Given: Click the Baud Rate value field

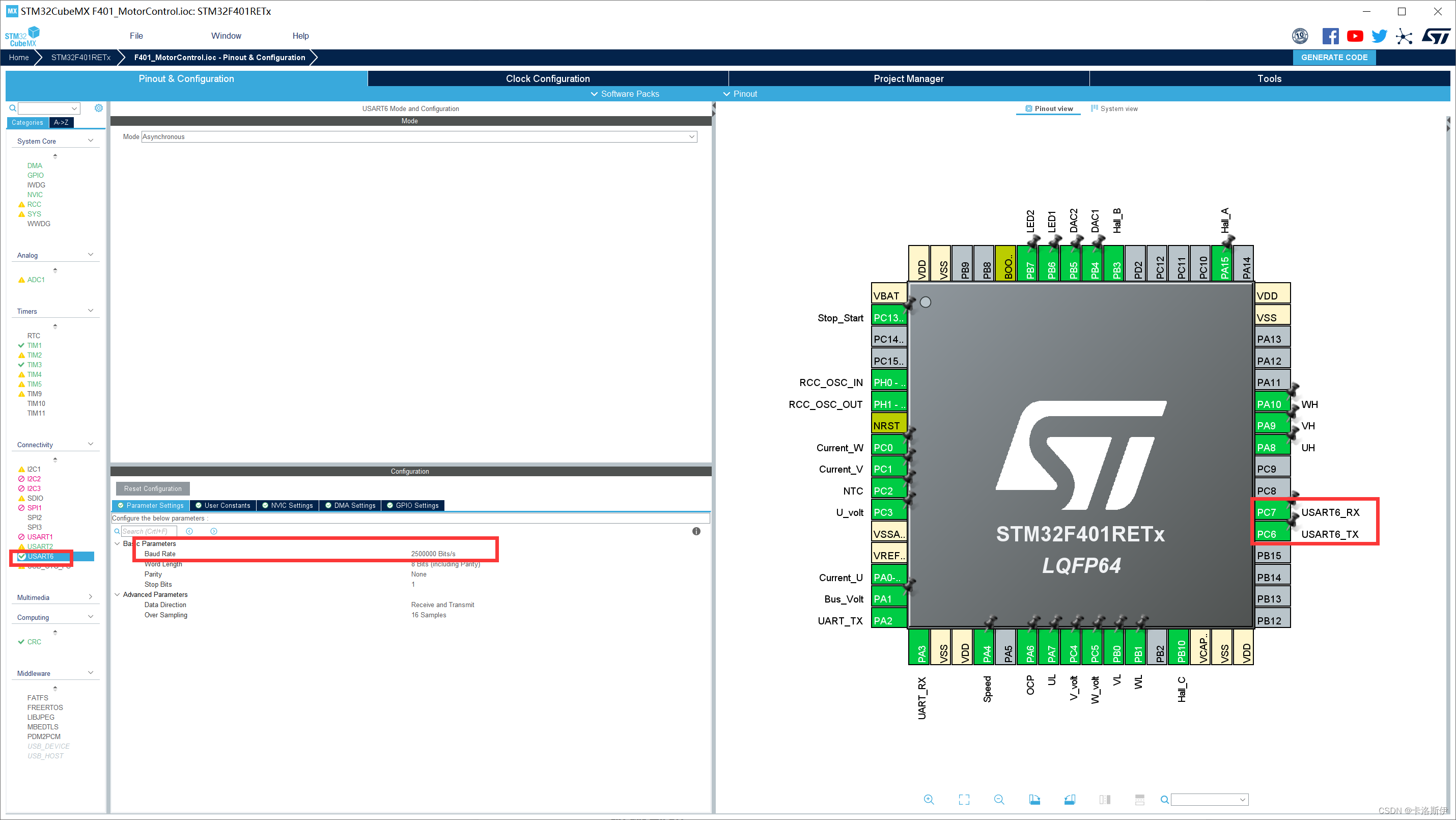Looking at the screenshot, I should [x=433, y=554].
